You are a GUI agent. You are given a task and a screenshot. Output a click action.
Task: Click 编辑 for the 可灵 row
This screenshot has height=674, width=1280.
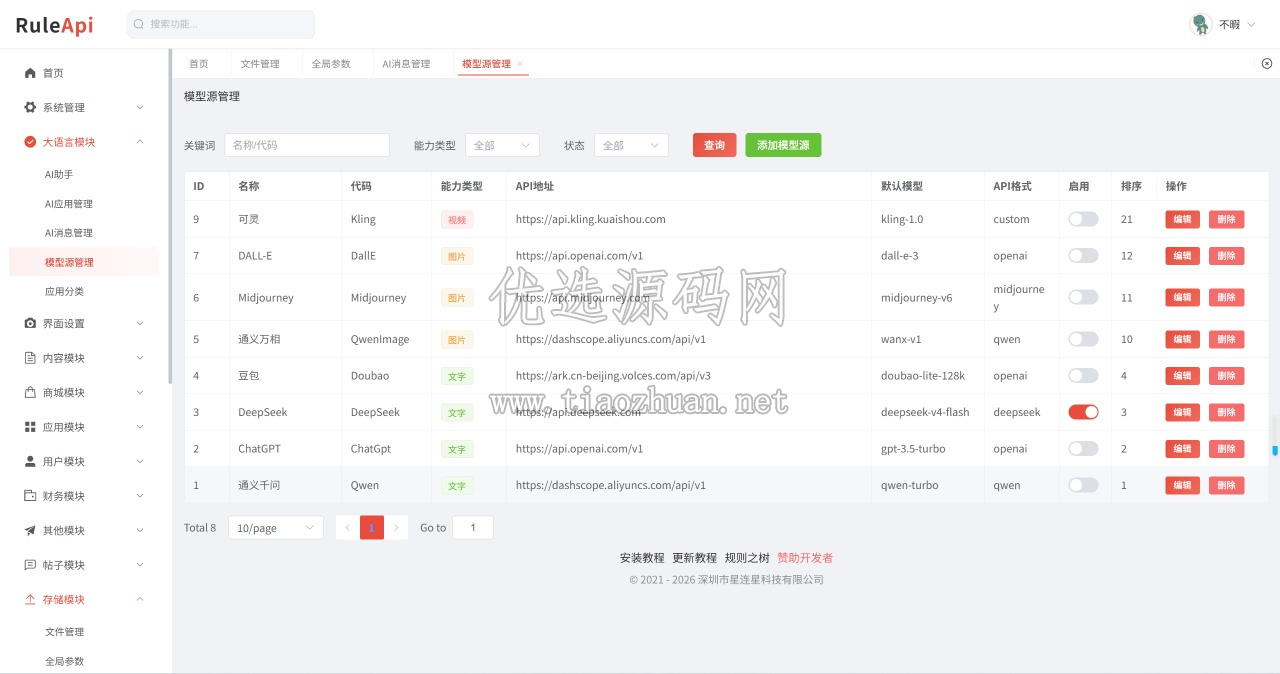[x=1182, y=219]
